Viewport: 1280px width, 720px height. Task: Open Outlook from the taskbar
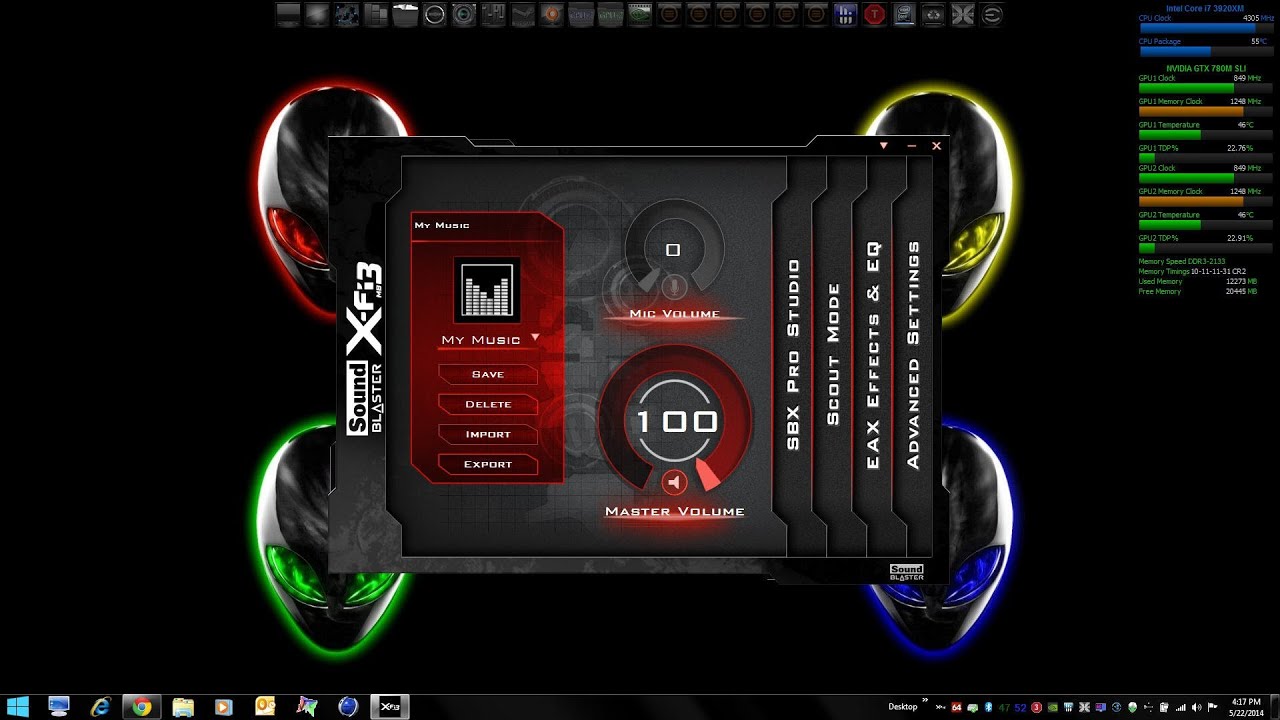(x=265, y=707)
